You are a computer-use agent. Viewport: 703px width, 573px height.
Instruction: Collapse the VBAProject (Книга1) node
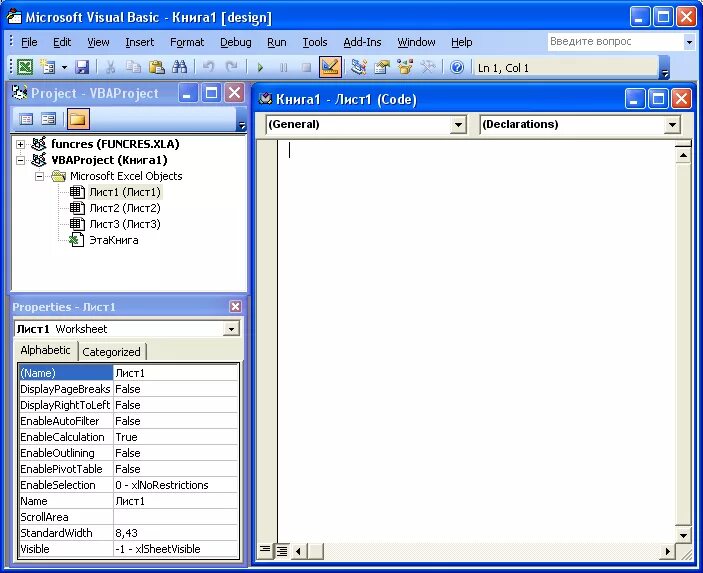tap(20, 160)
